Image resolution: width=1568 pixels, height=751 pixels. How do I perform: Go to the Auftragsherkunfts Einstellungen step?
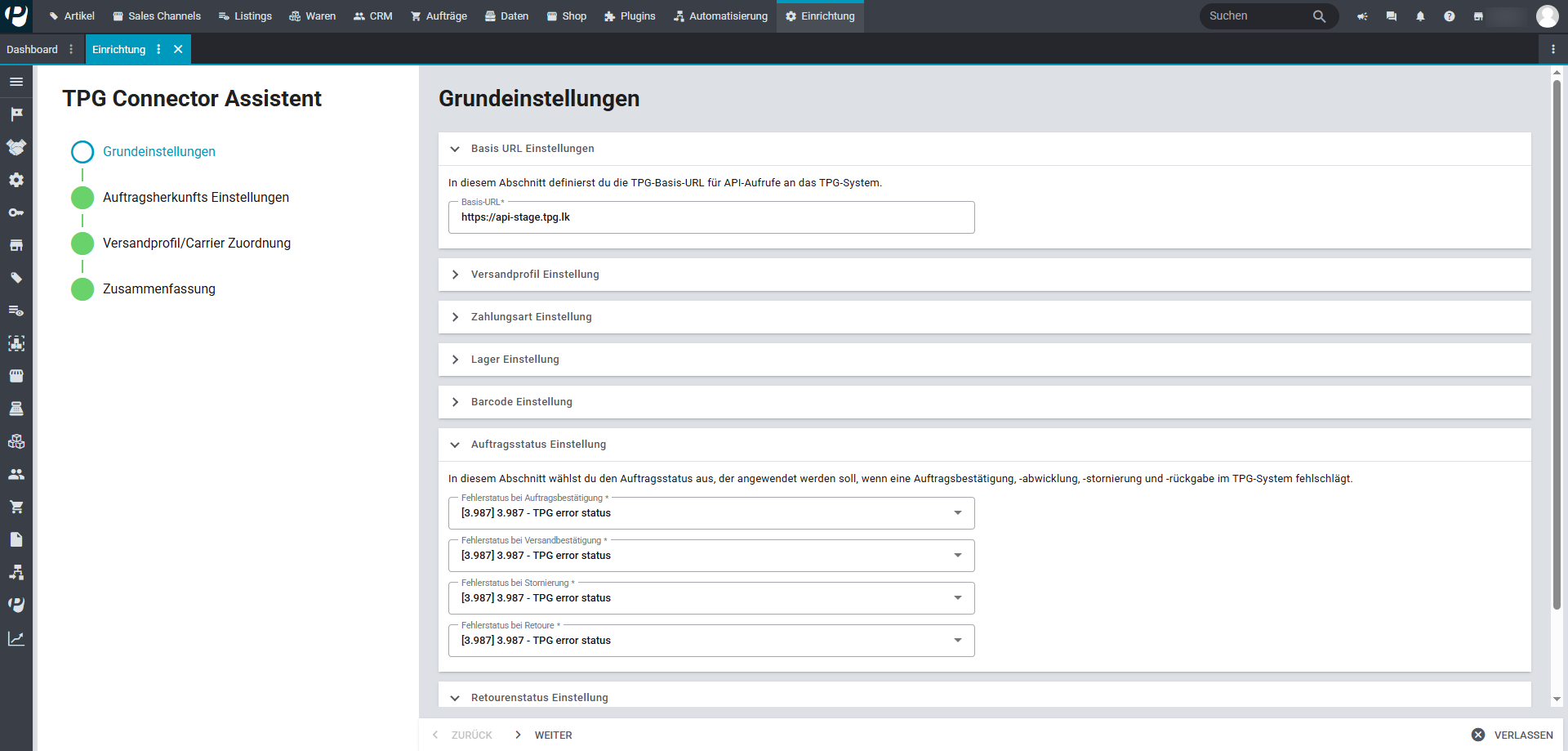(196, 198)
